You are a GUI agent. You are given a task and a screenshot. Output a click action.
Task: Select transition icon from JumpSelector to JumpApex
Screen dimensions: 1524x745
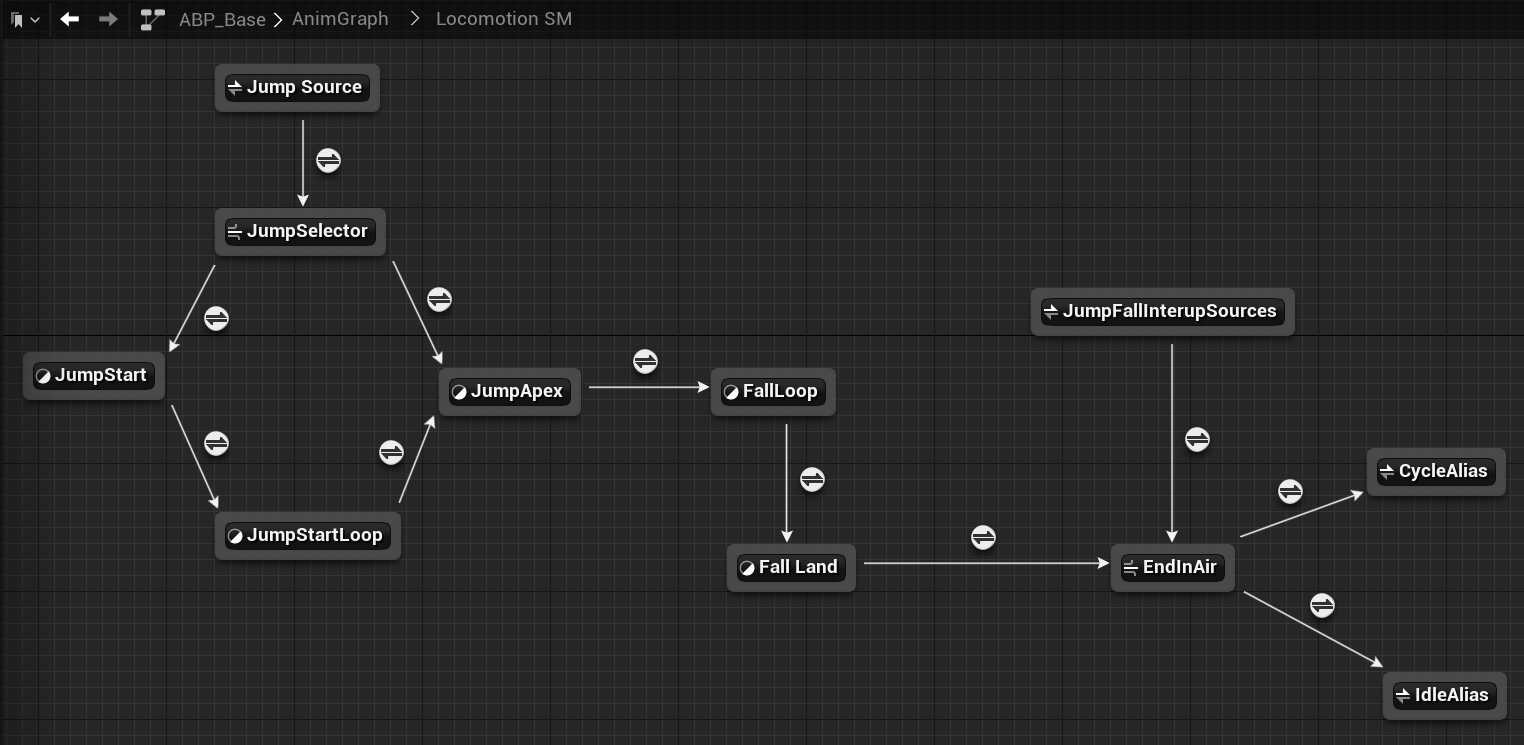tap(439, 299)
